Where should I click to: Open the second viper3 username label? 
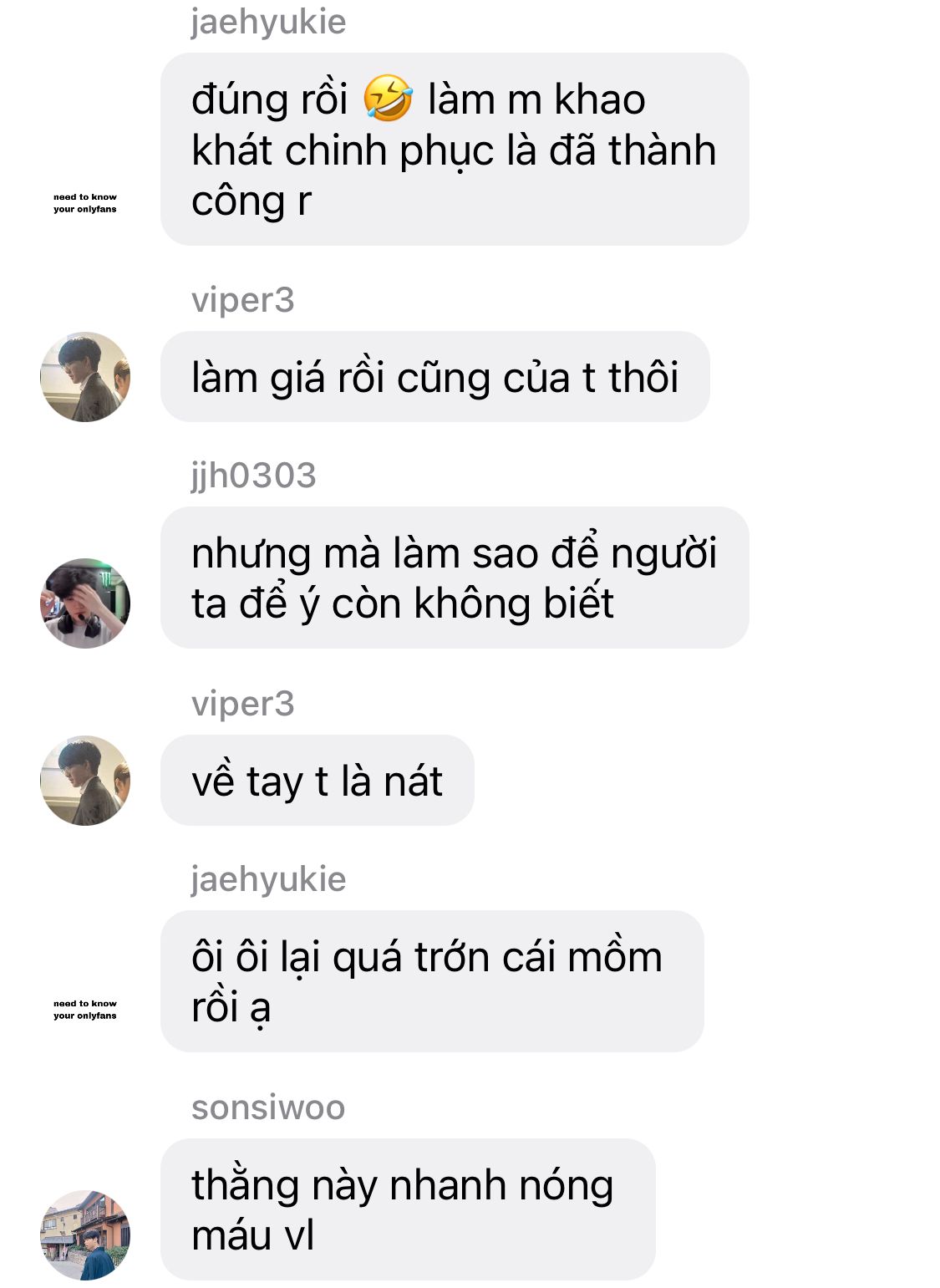(243, 704)
